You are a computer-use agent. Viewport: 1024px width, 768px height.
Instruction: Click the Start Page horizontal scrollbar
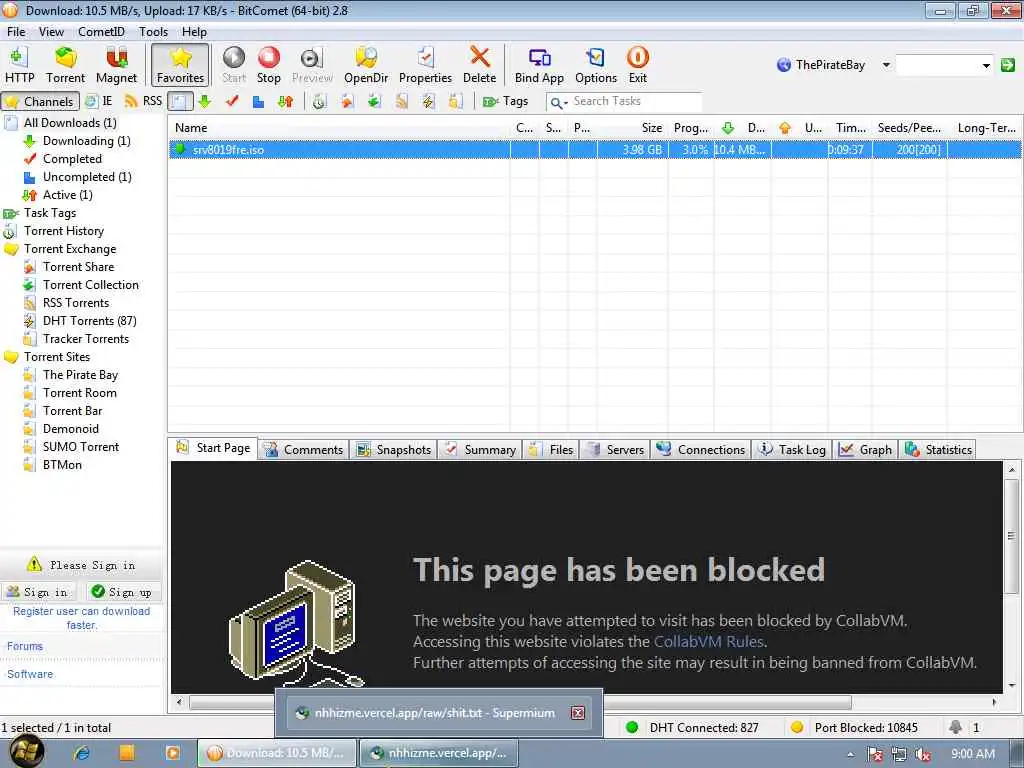coord(585,703)
